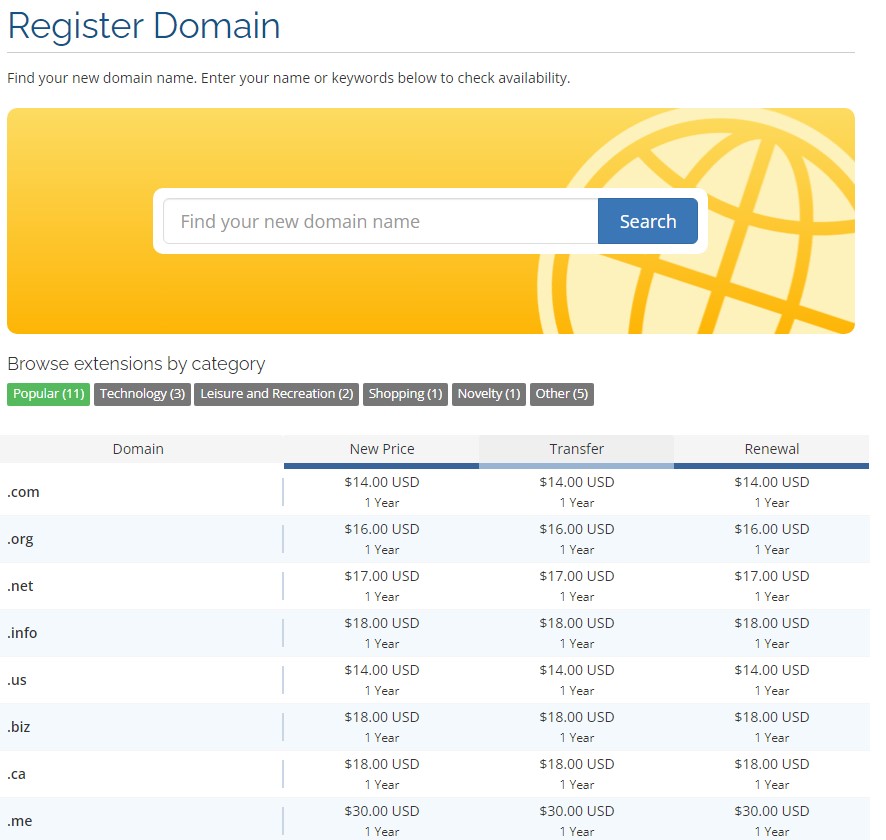Click the domain name search field
886x840 pixels.
coord(380,221)
